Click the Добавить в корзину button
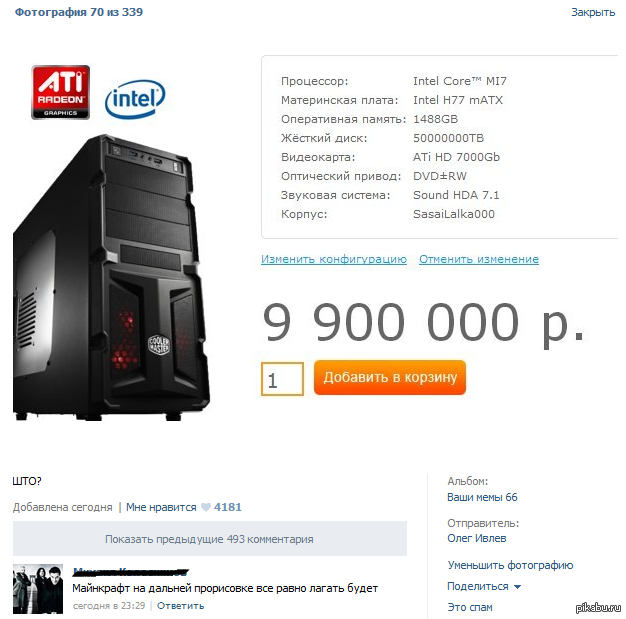The height and width of the screenshot is (619, 626). tap(390, 377)
